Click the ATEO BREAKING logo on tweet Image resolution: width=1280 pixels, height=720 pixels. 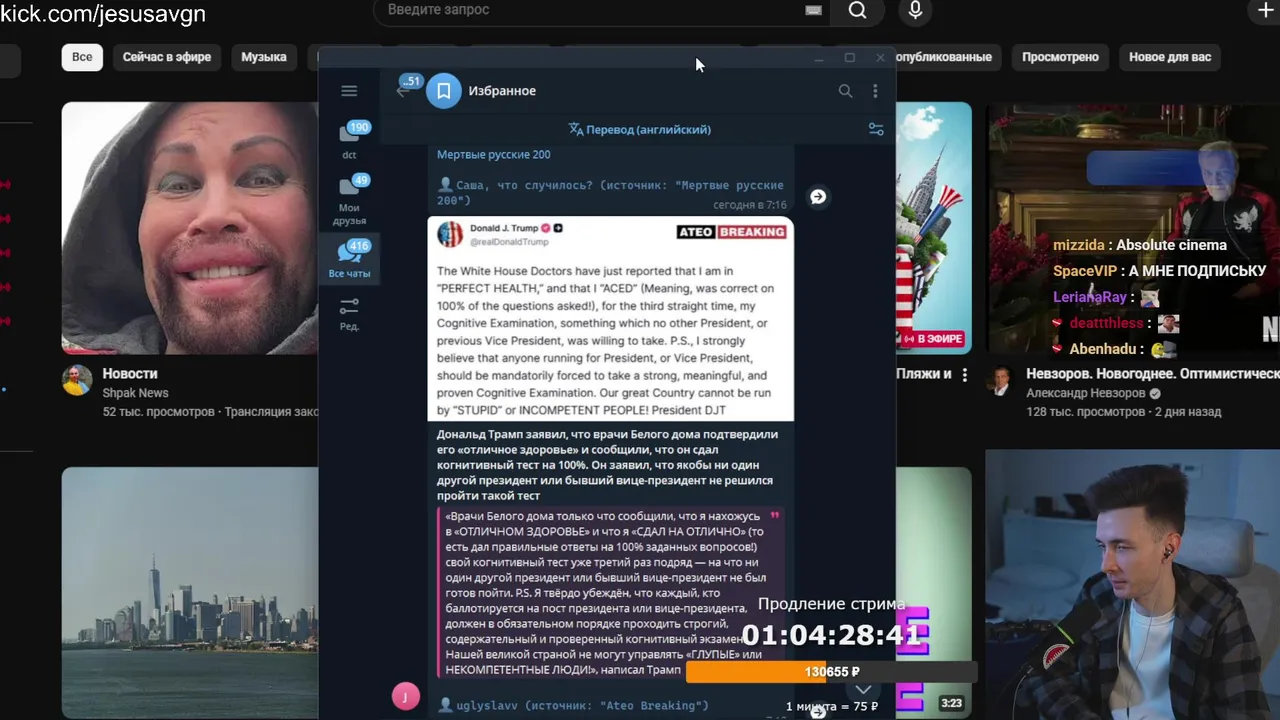731,232
